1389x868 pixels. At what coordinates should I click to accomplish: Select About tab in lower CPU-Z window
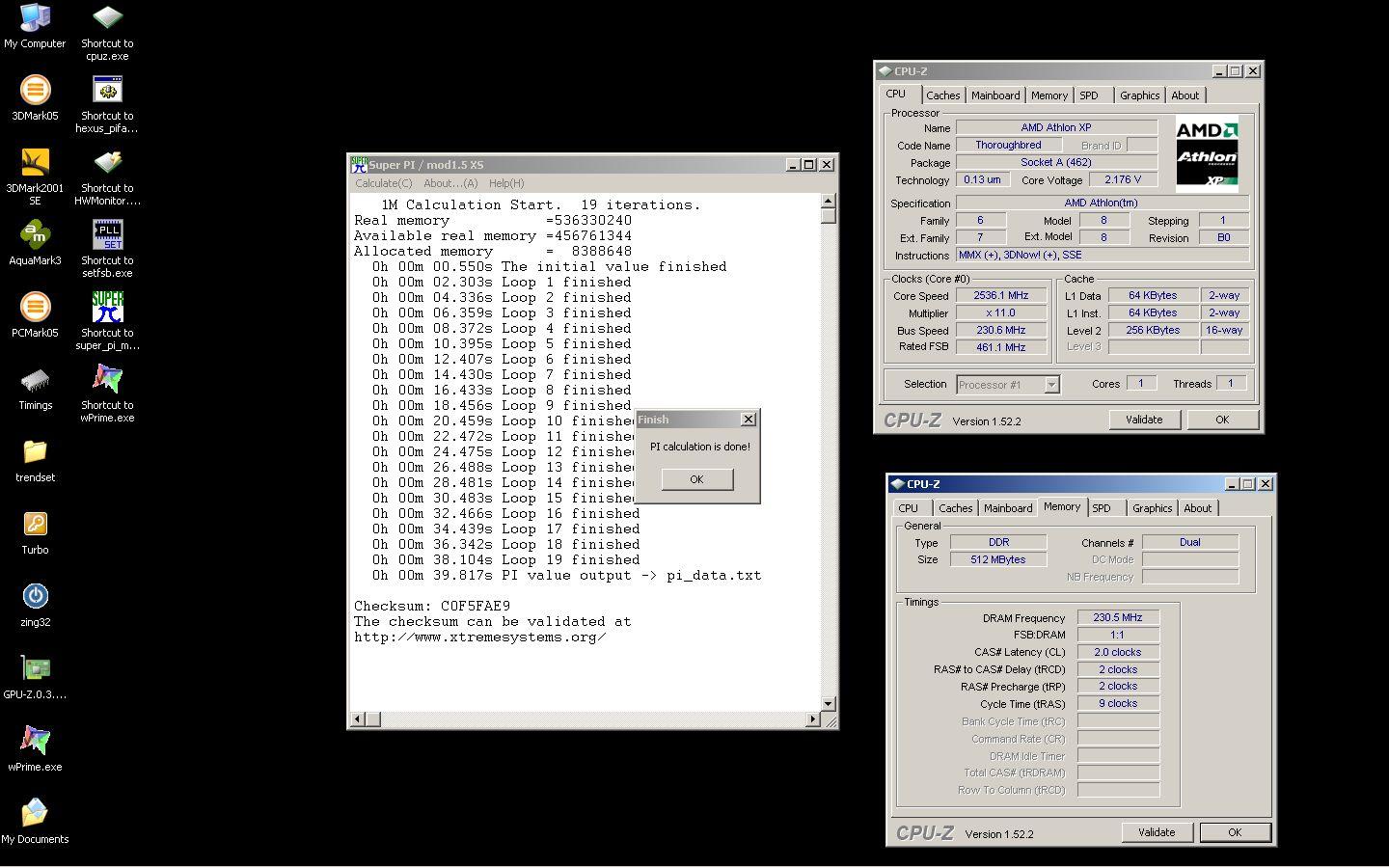1198,508
